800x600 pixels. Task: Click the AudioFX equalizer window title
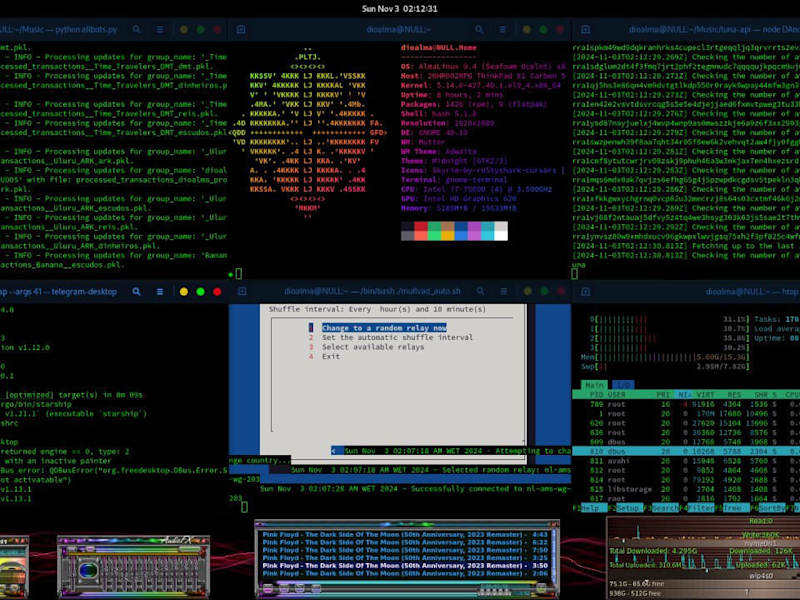[175, 540]
